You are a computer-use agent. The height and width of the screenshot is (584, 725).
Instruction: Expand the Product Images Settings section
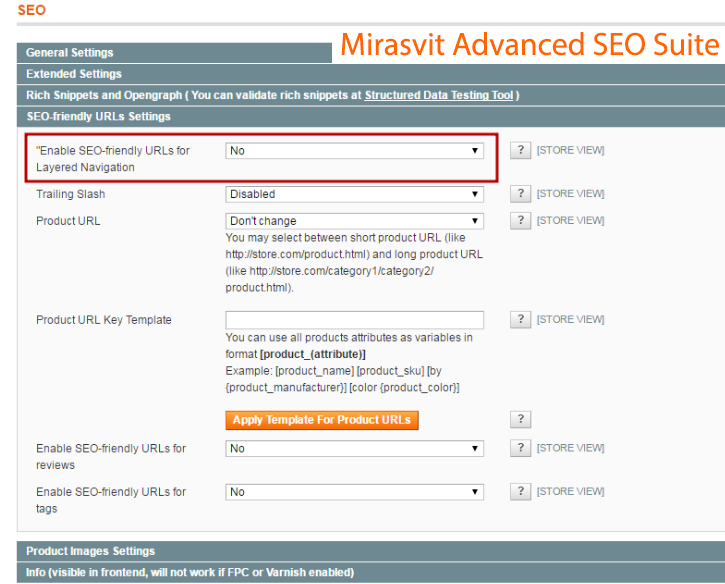(91, 551)
